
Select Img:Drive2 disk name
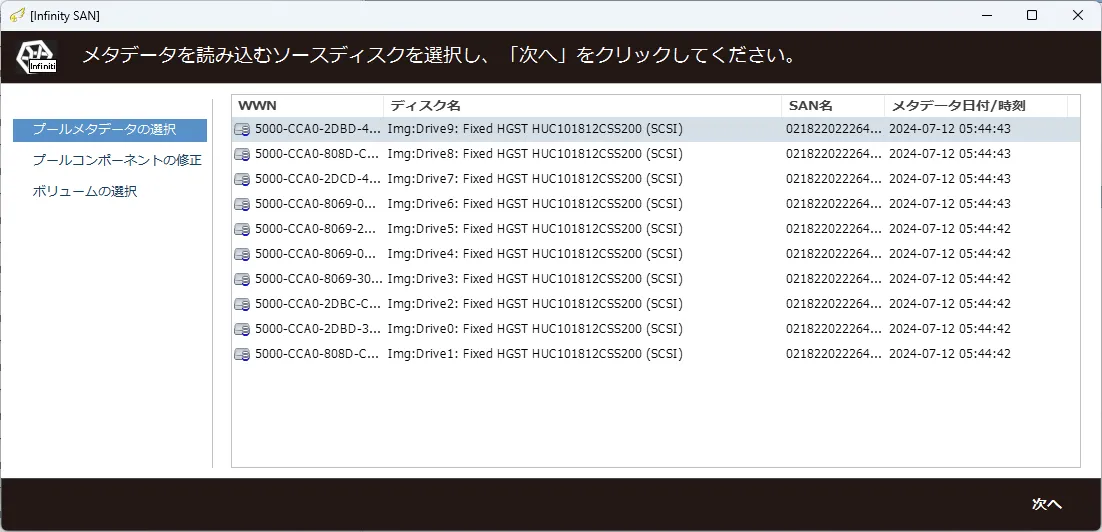(x=535, y=304)
